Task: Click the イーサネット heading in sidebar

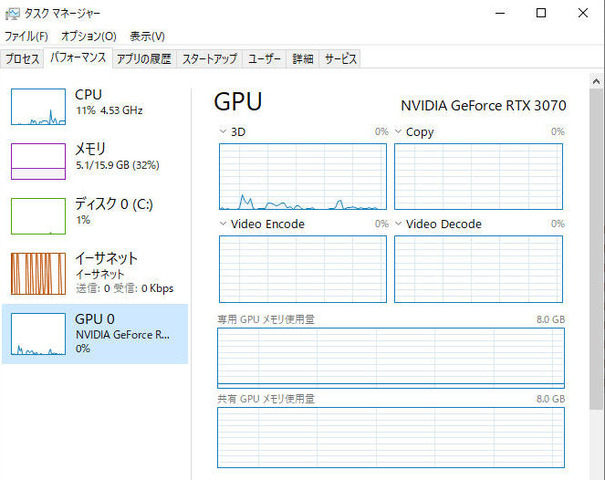Action: 106,258
